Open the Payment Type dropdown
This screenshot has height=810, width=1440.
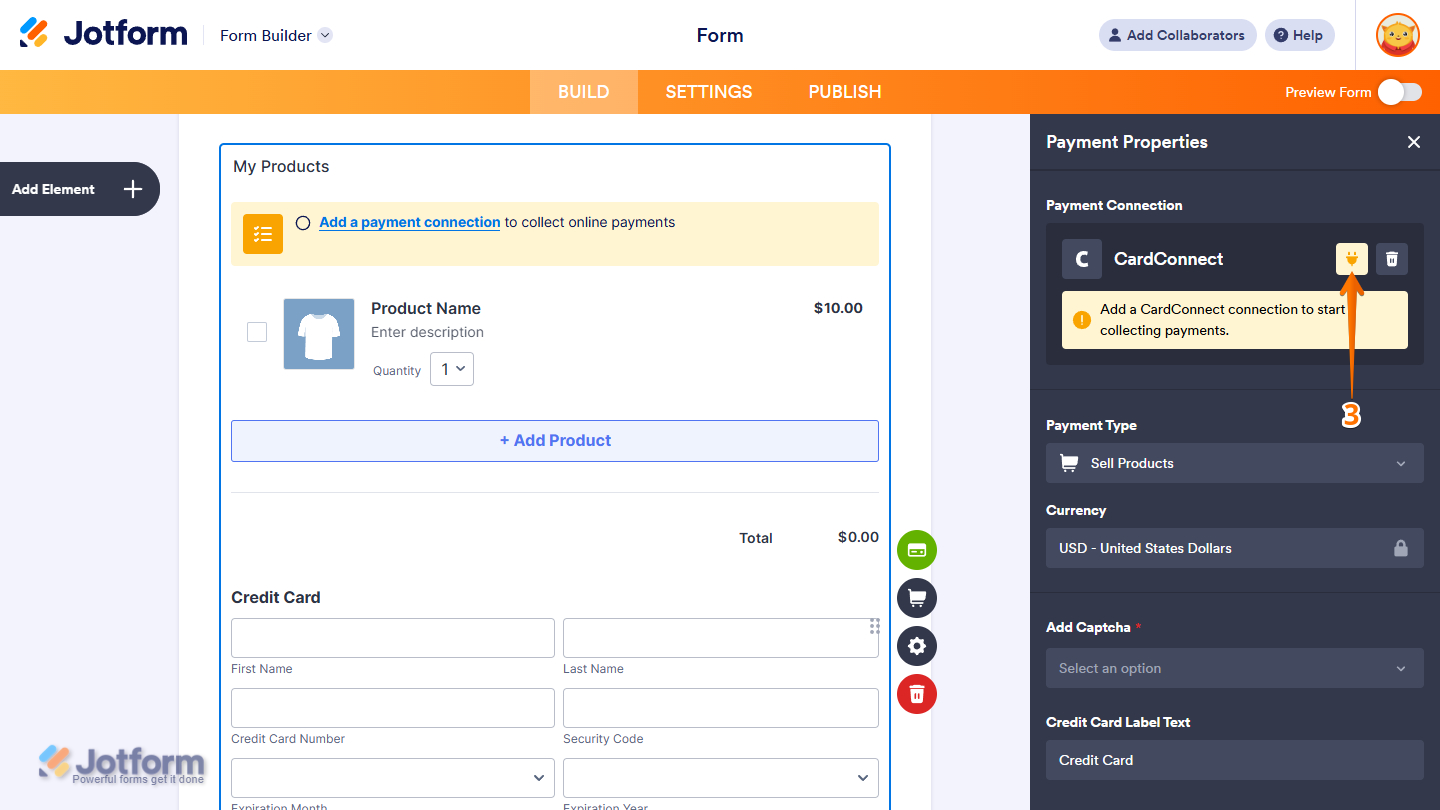[x=1234, y=463]
